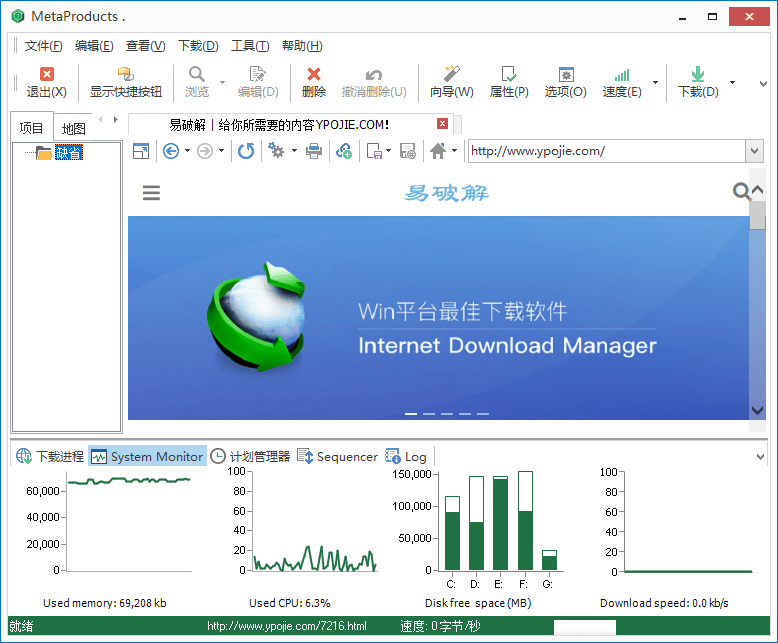
Task: Open the save page dropdown arrow
Action: tap(389, 151)
